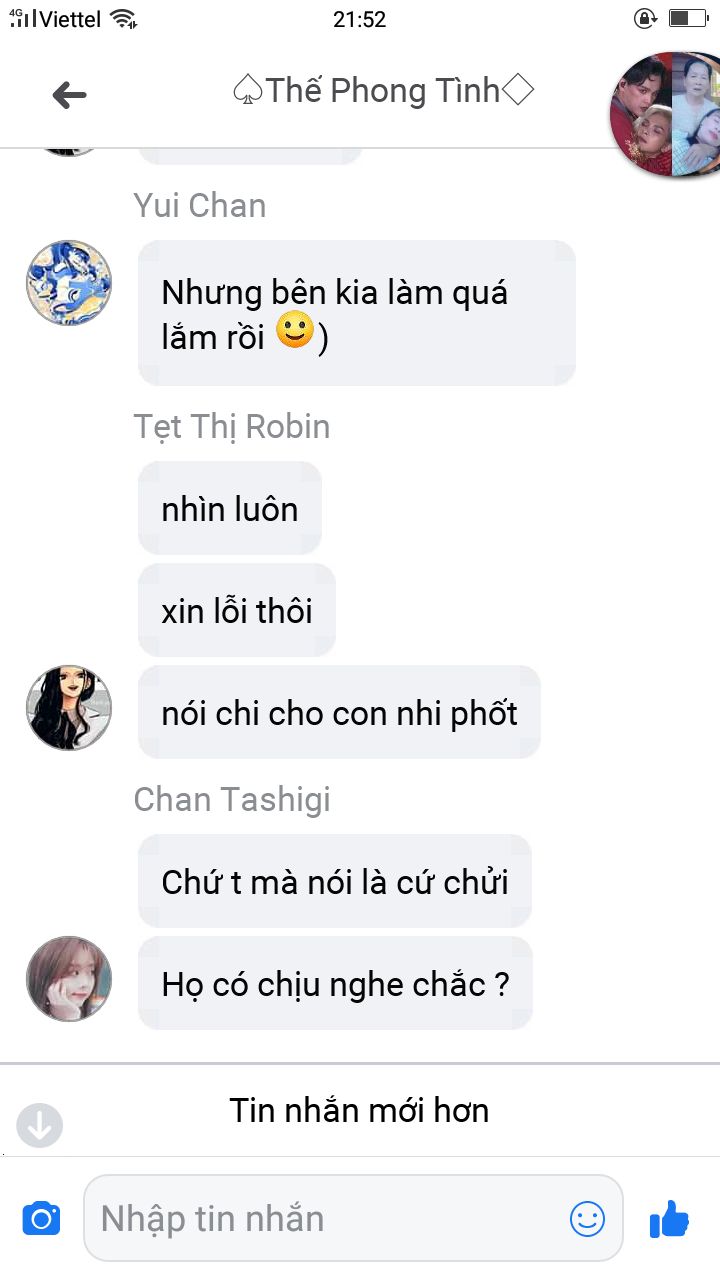Open the 'Thế Phong Tình' group title
720x1280 pixels.
click(x=383, y=91)
